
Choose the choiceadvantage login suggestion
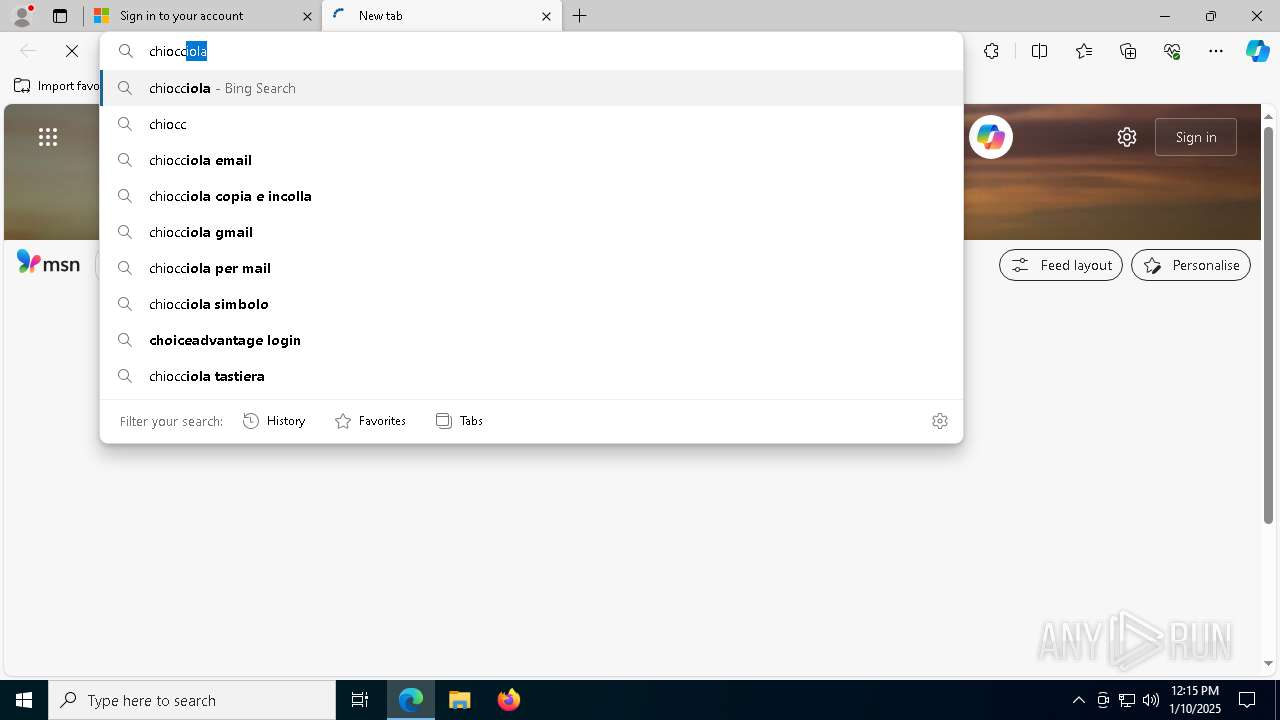click(532, 340)
